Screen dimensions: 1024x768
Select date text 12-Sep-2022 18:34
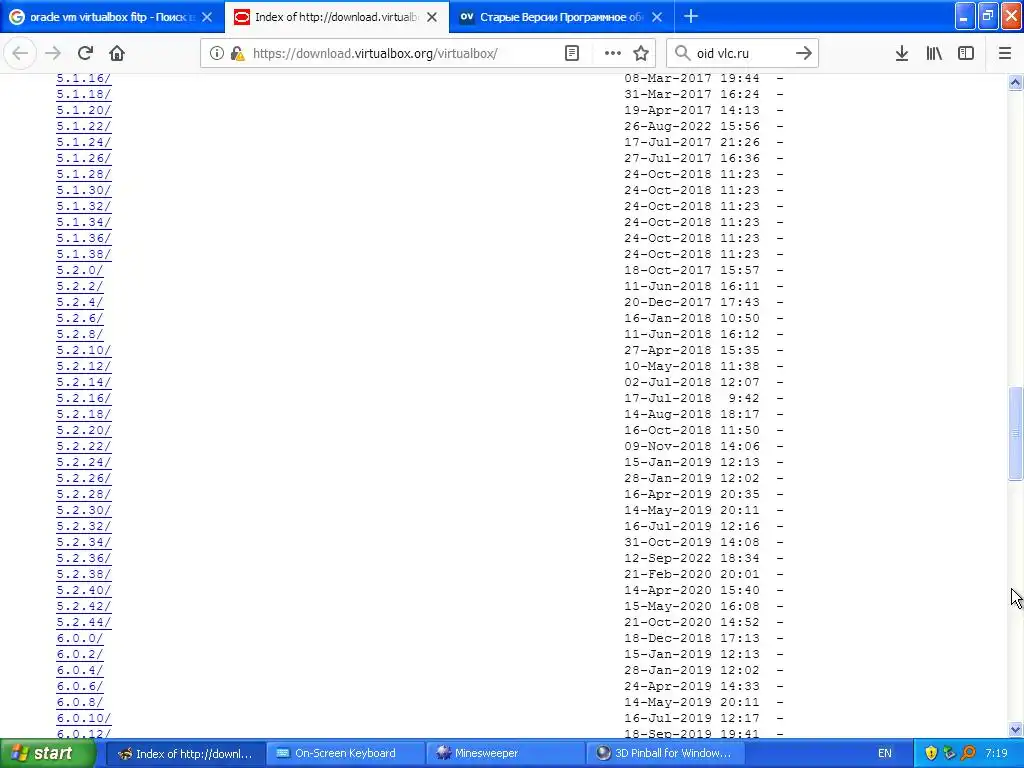[692, 558]
